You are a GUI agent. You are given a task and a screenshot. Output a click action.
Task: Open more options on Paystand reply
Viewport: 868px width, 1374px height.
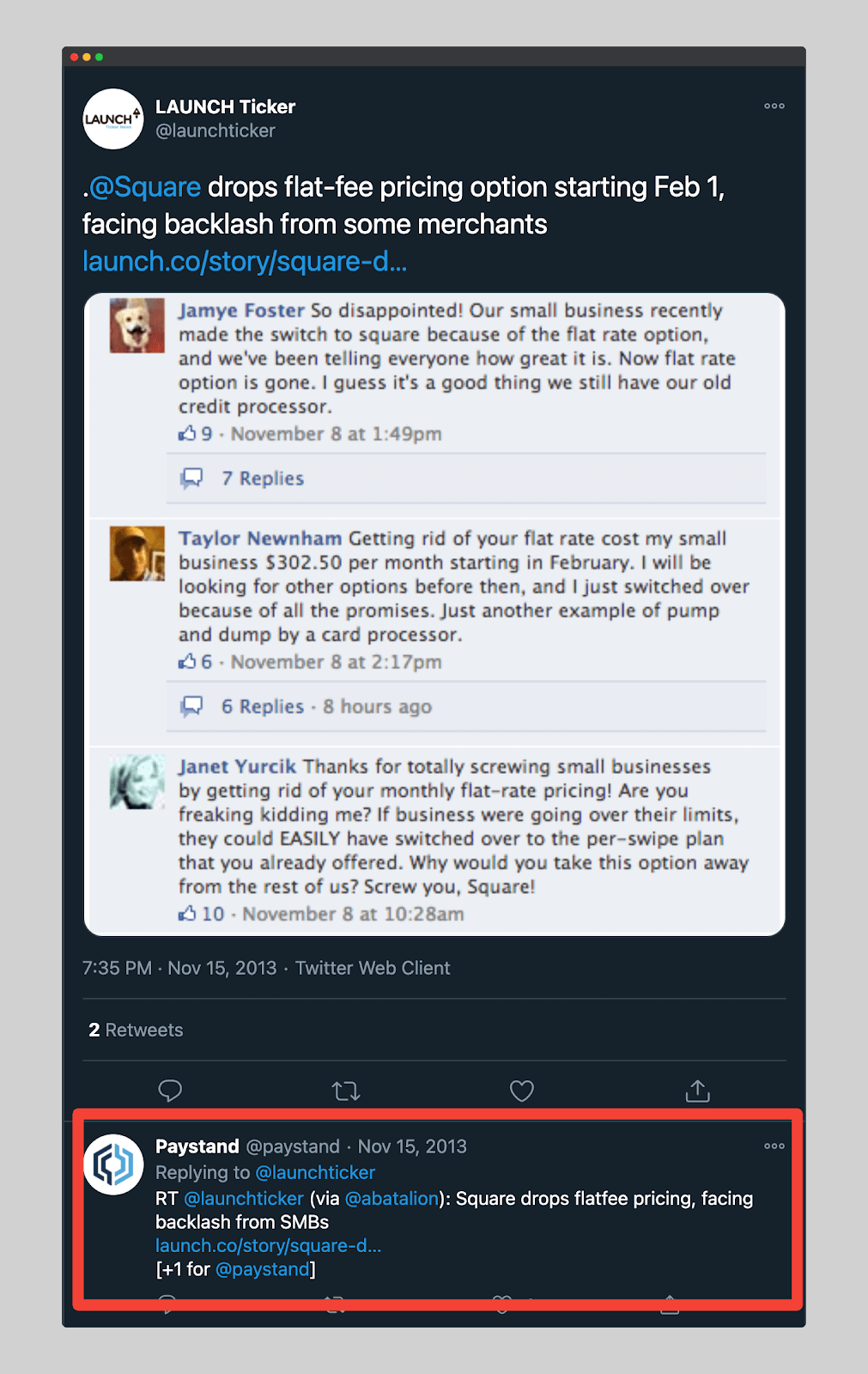[x=774, y=1146]
